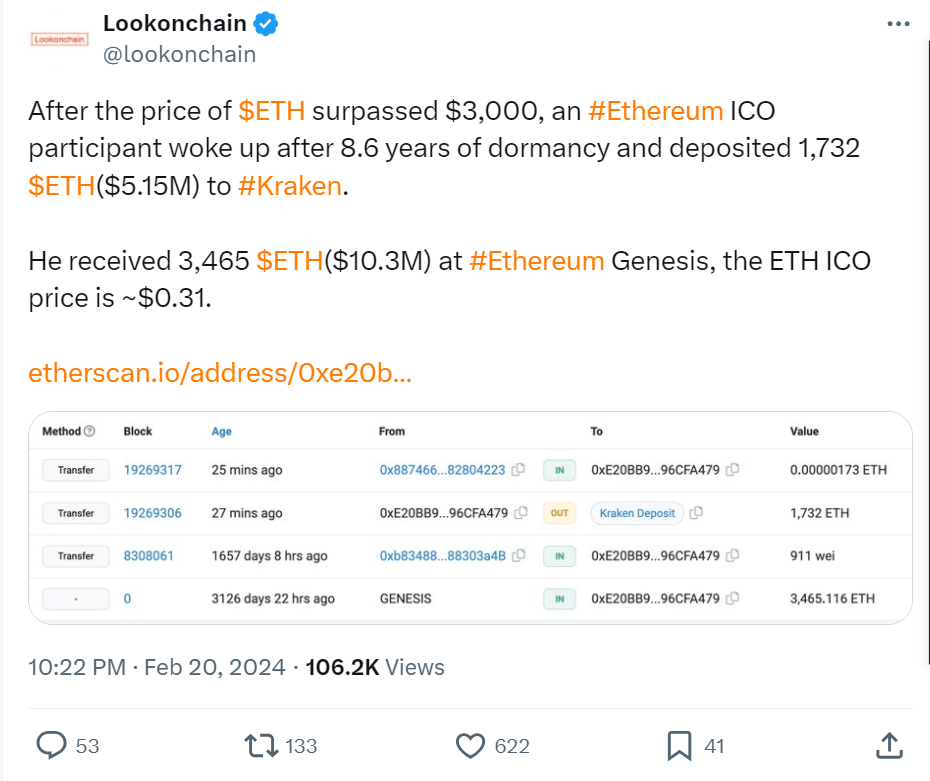Click the first $ETH cashtag
930x781 pixels.
[272, 110]
